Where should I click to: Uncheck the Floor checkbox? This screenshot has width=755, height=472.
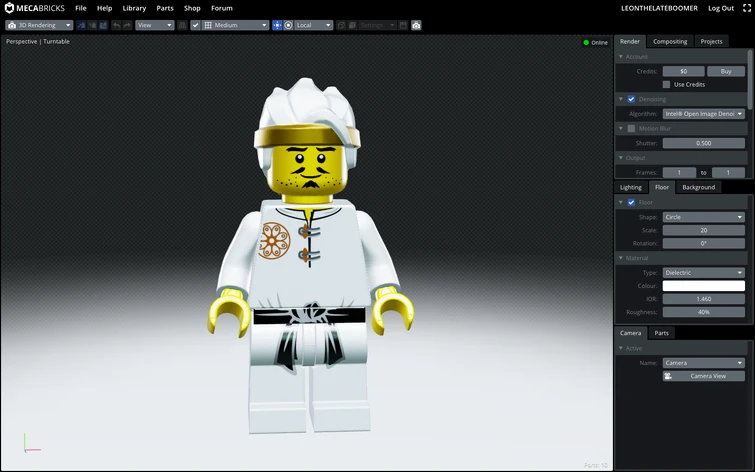631,202
